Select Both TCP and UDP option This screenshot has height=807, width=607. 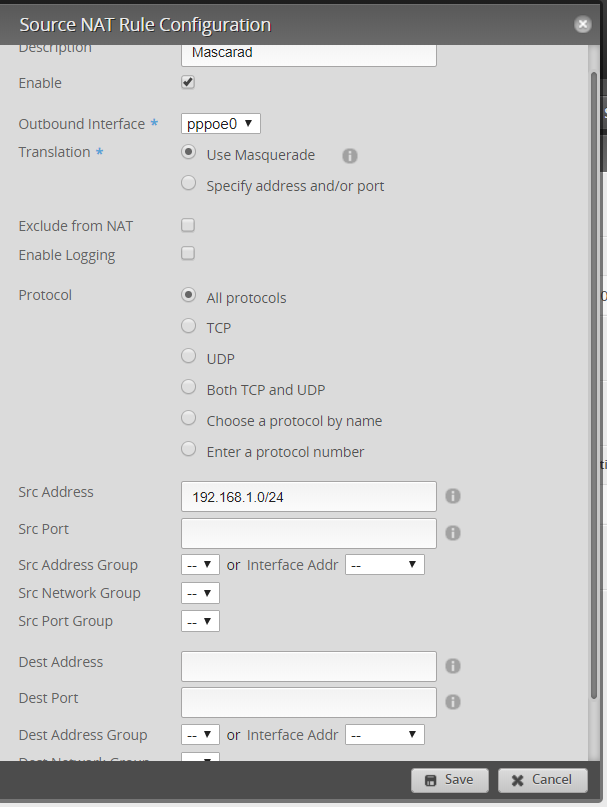188,387
